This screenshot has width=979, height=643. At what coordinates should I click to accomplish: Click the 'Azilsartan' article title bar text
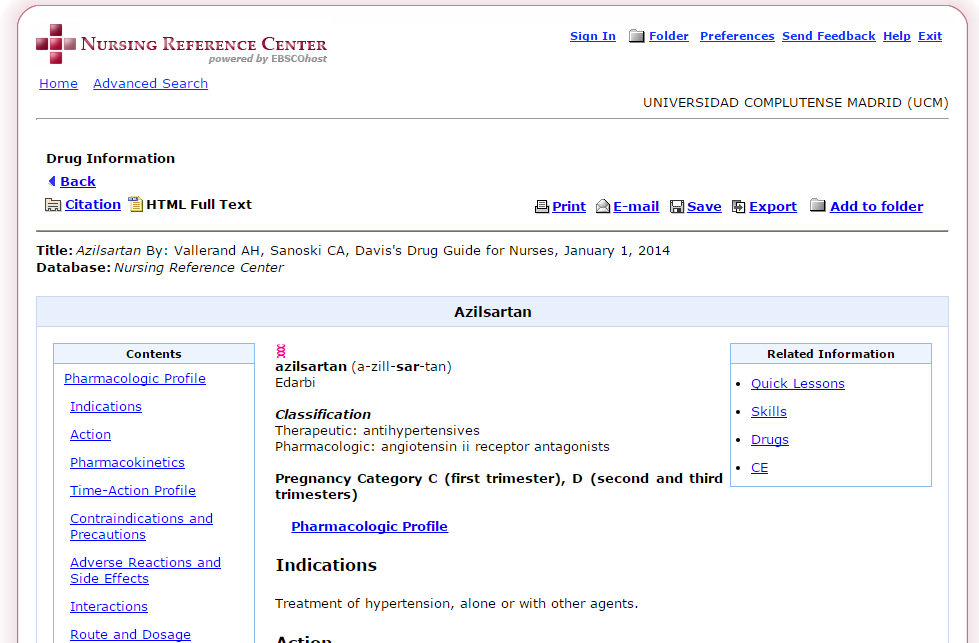pos(493,312)
